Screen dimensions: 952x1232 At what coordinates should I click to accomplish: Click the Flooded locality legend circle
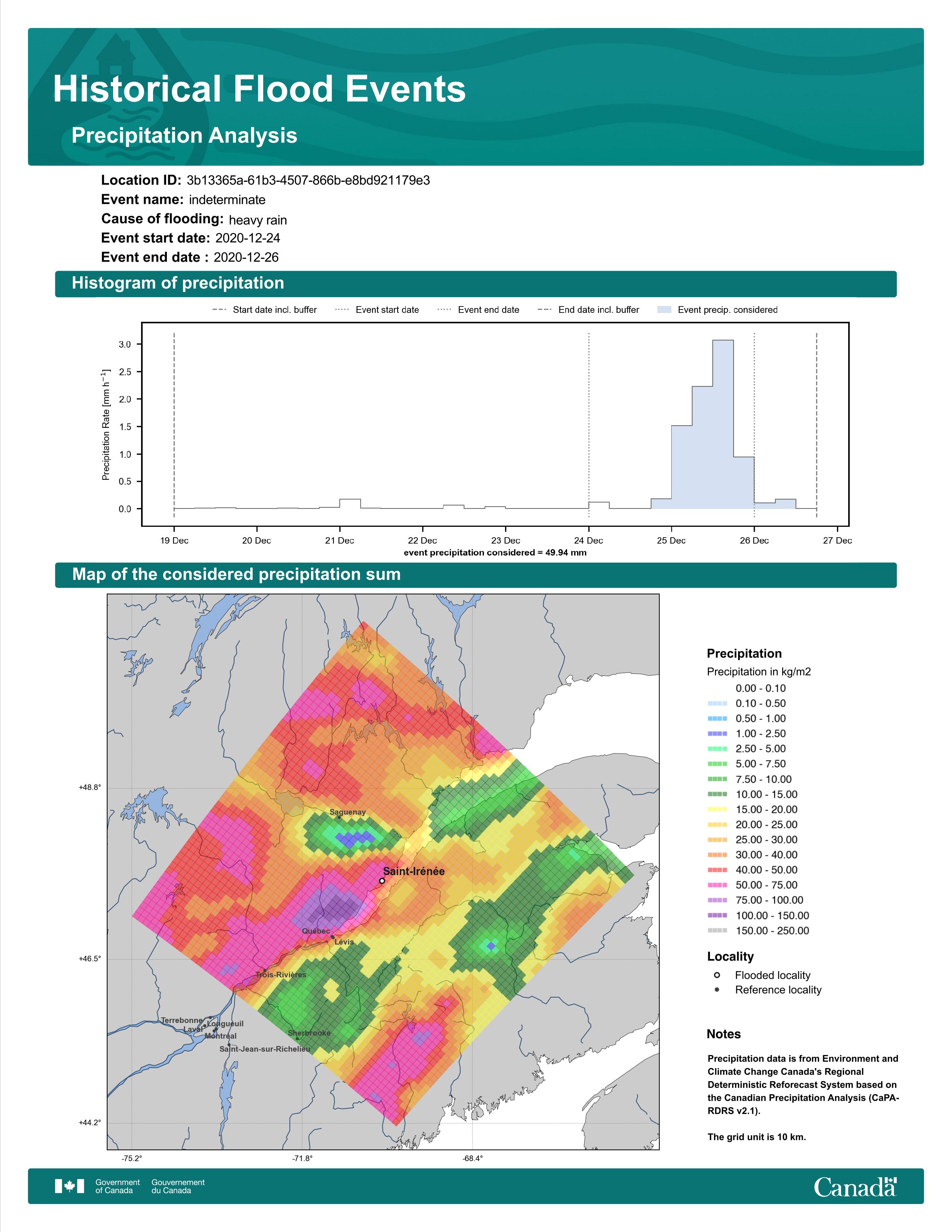(717, 975)
